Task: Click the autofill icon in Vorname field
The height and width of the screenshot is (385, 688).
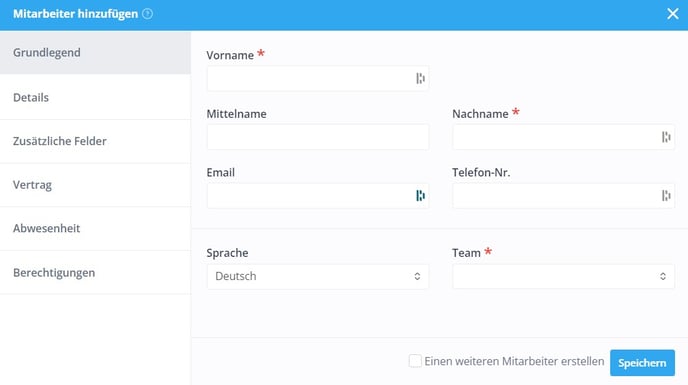Action: (x=420, y=78)
